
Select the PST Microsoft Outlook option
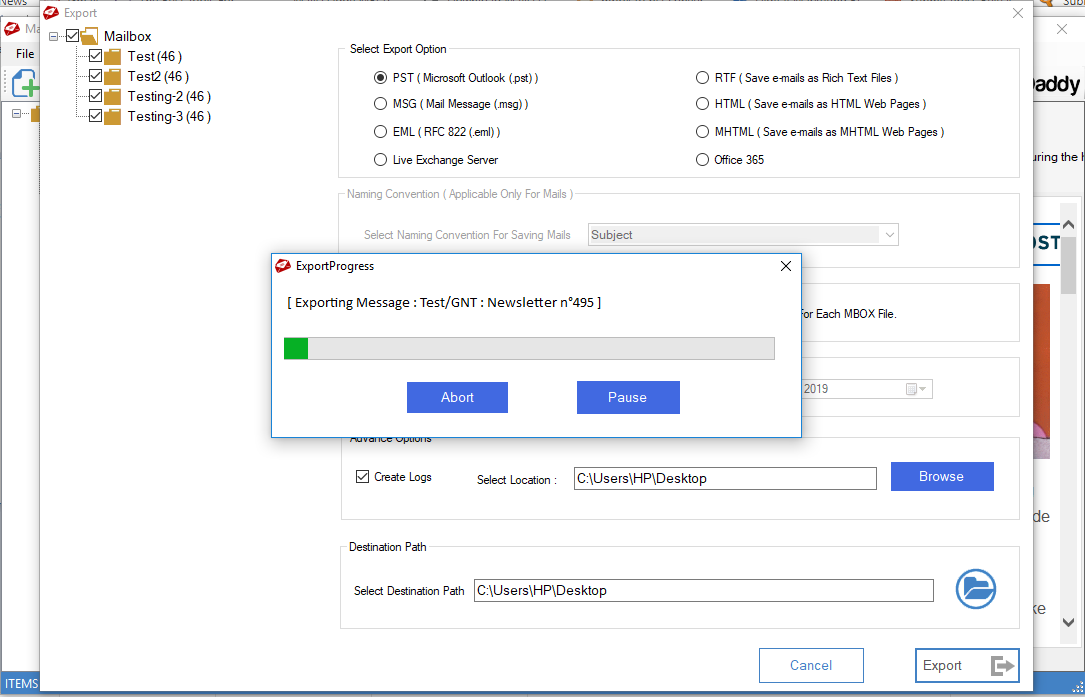coord(380,78)
